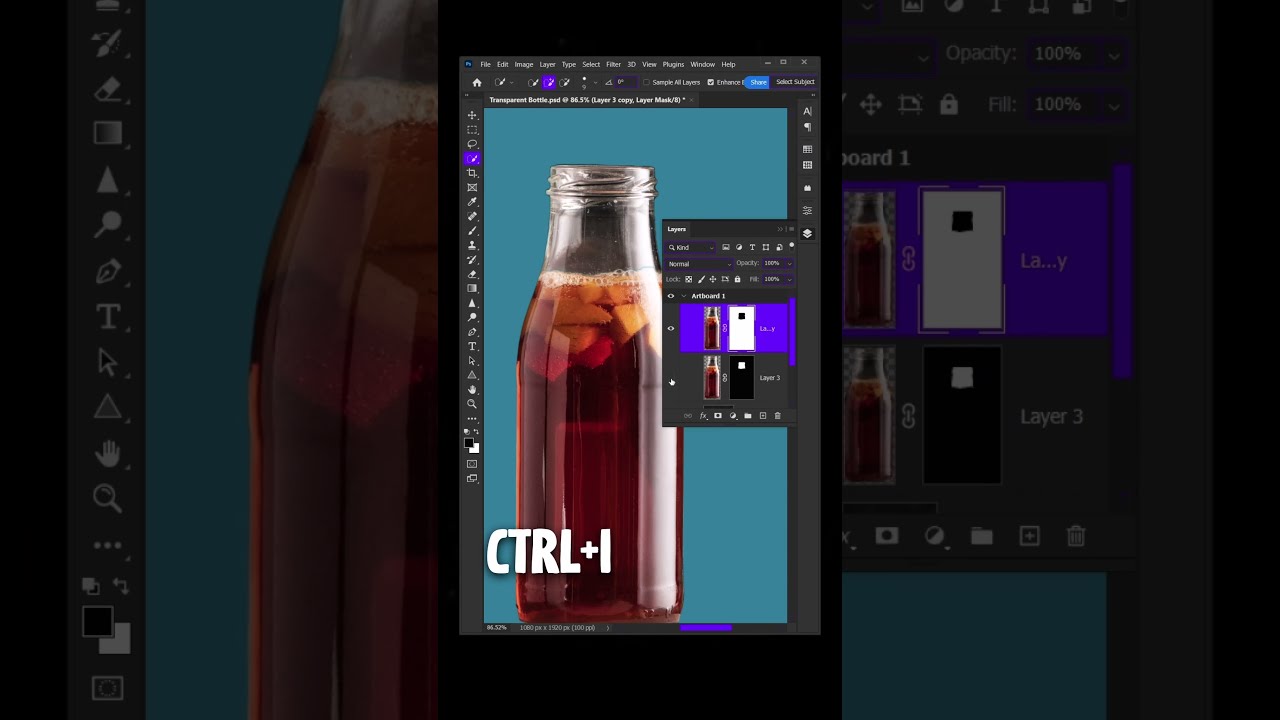Screen dimensions: 1280x720
Task: Choose Add to Selection mode
Action: tap(549, 82)
